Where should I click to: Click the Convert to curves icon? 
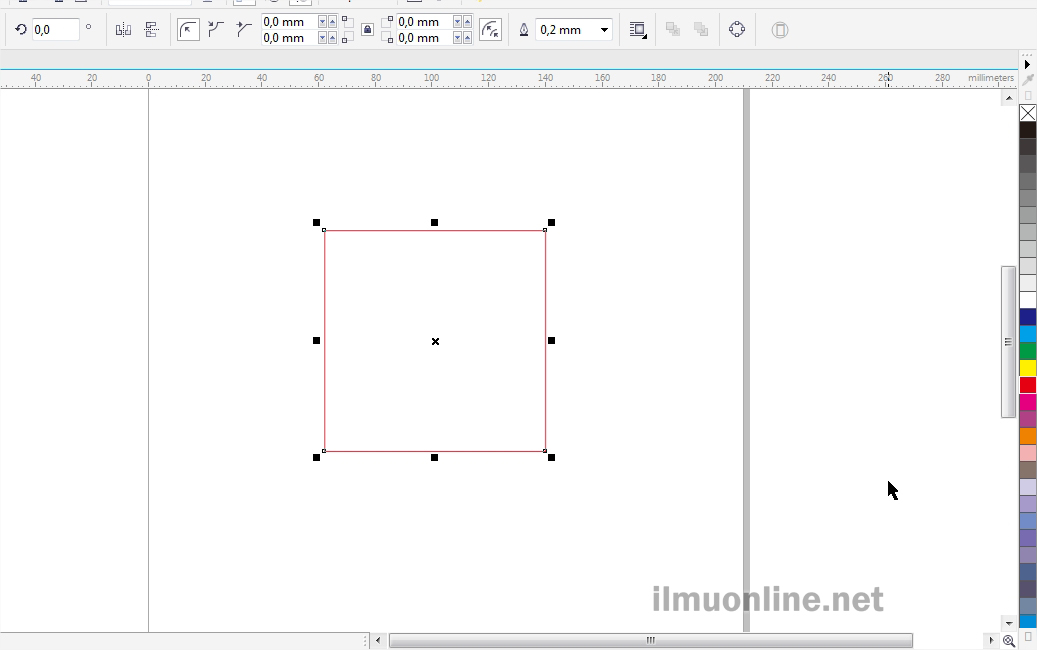click(737, 30)
